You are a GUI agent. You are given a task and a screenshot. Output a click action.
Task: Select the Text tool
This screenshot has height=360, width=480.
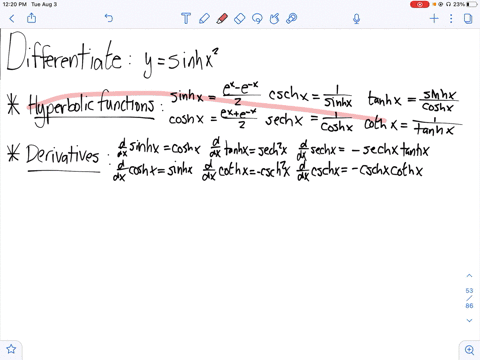pos(186,18)
